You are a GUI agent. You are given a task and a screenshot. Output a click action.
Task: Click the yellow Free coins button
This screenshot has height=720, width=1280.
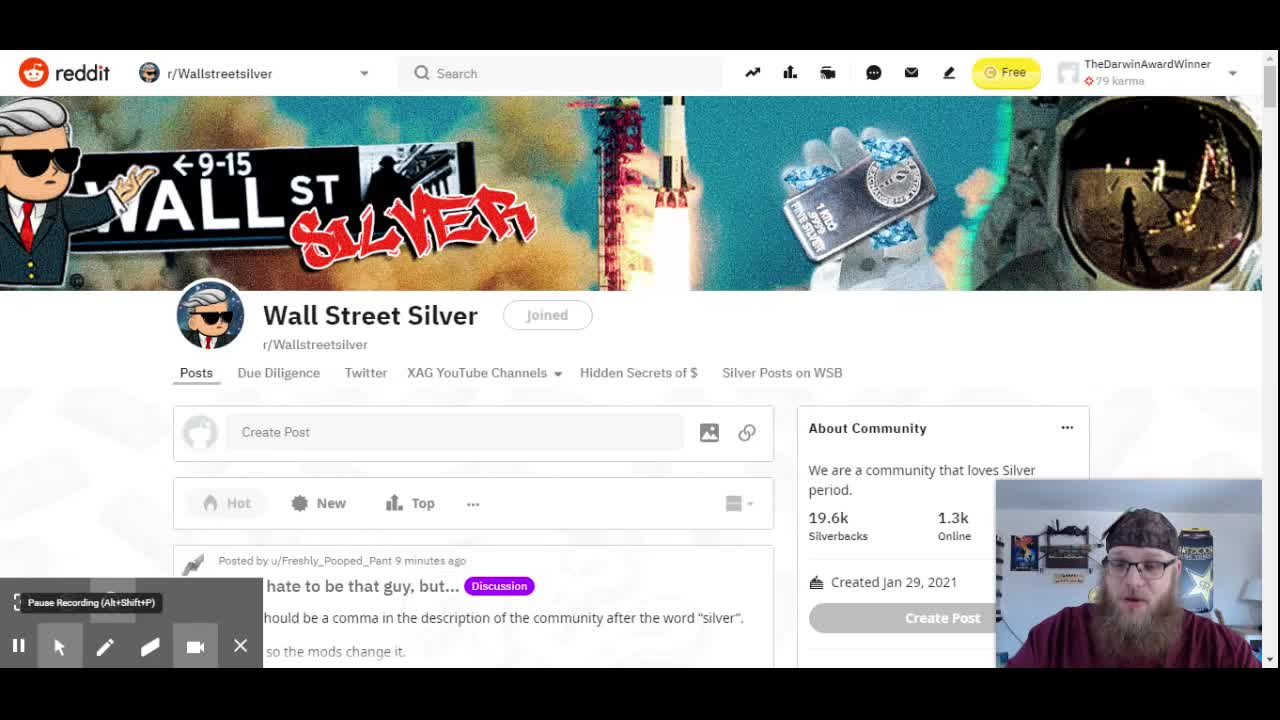pos(1006,72)
